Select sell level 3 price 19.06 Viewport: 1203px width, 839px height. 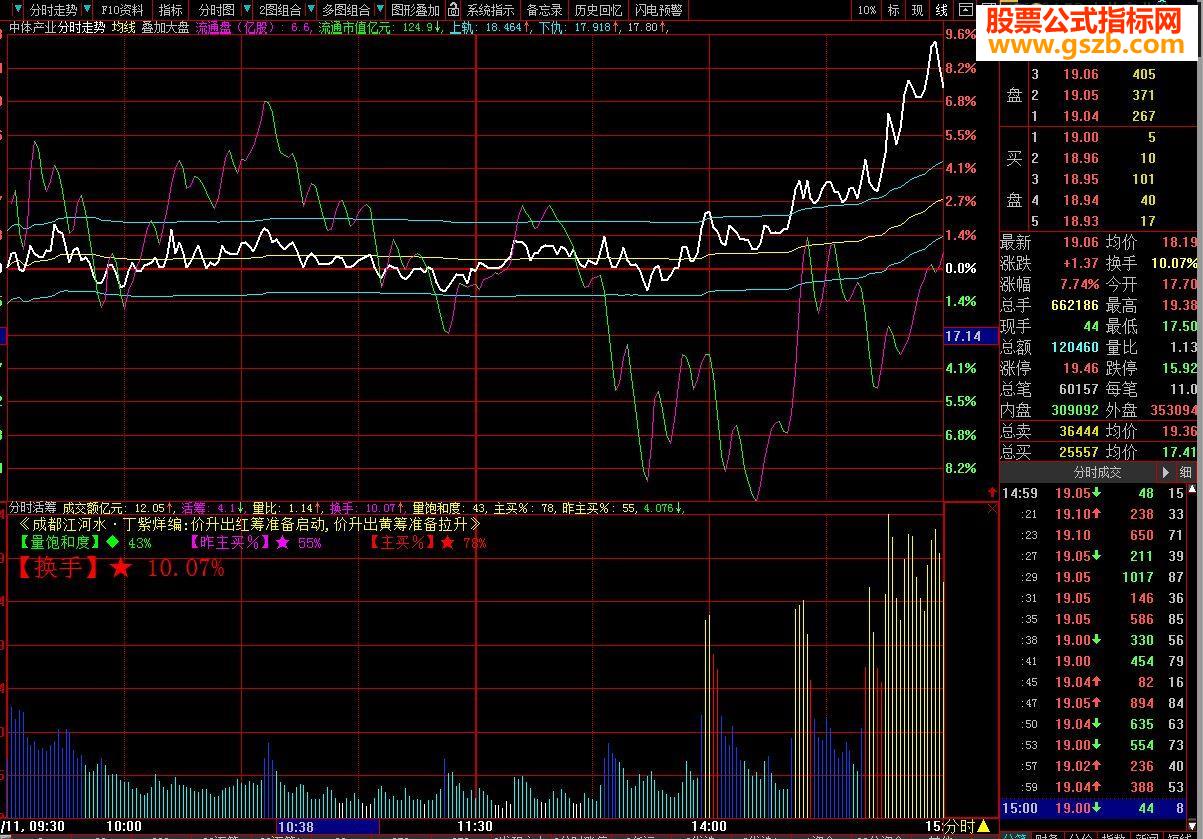pos(1079,74)
